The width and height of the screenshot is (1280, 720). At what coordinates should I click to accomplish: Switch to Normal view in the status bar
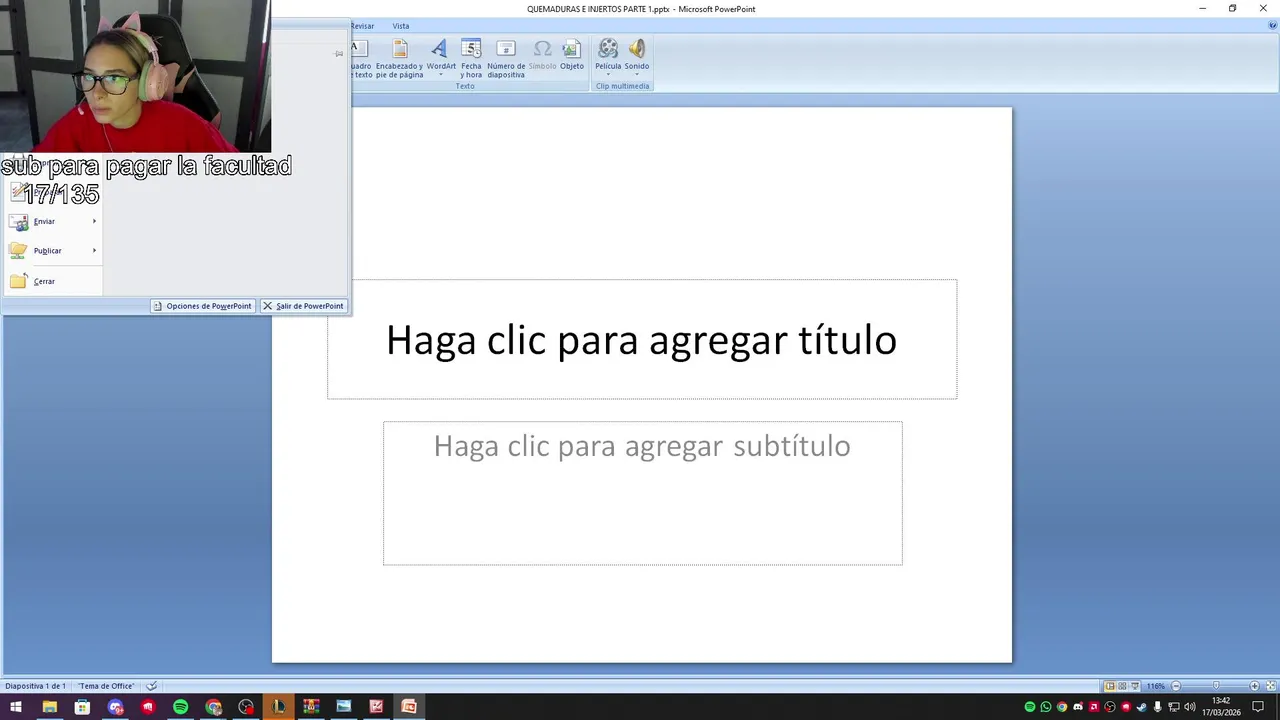coord(1109,686)
